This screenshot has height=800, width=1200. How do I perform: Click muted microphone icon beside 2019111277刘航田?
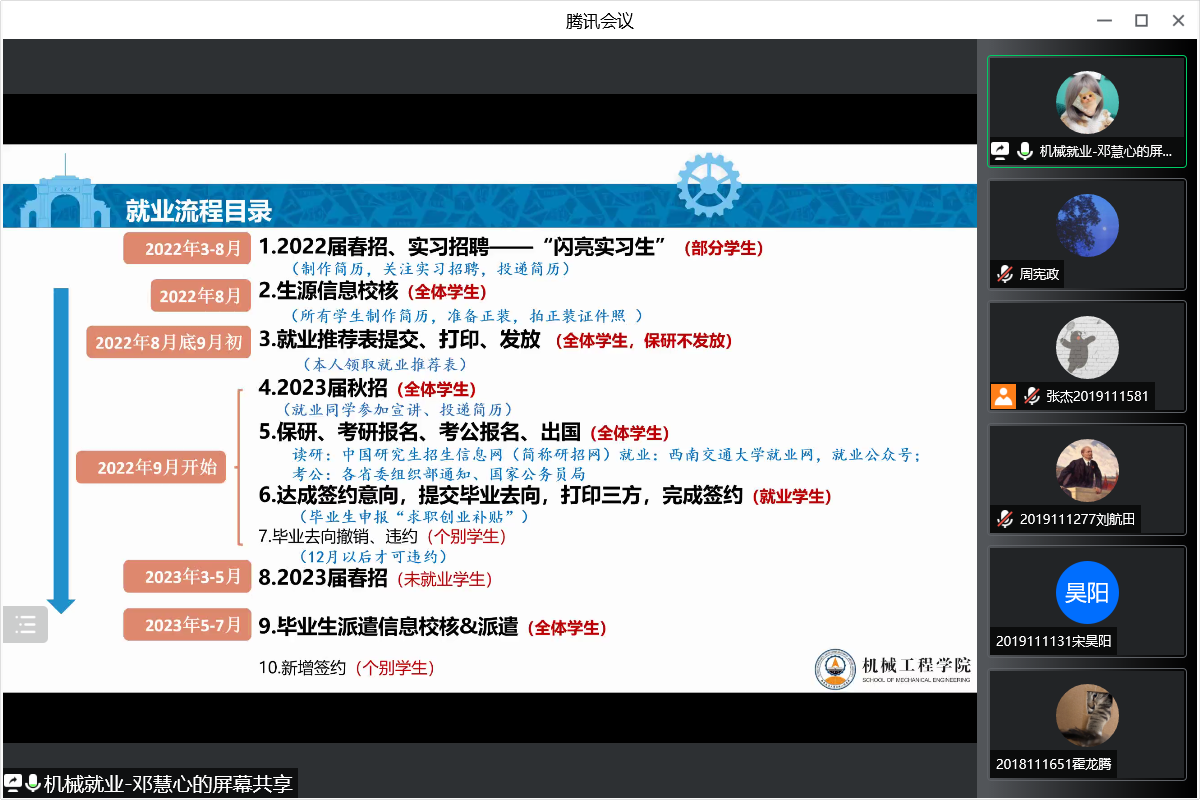pyautogui.click(x=1004, y=519)
